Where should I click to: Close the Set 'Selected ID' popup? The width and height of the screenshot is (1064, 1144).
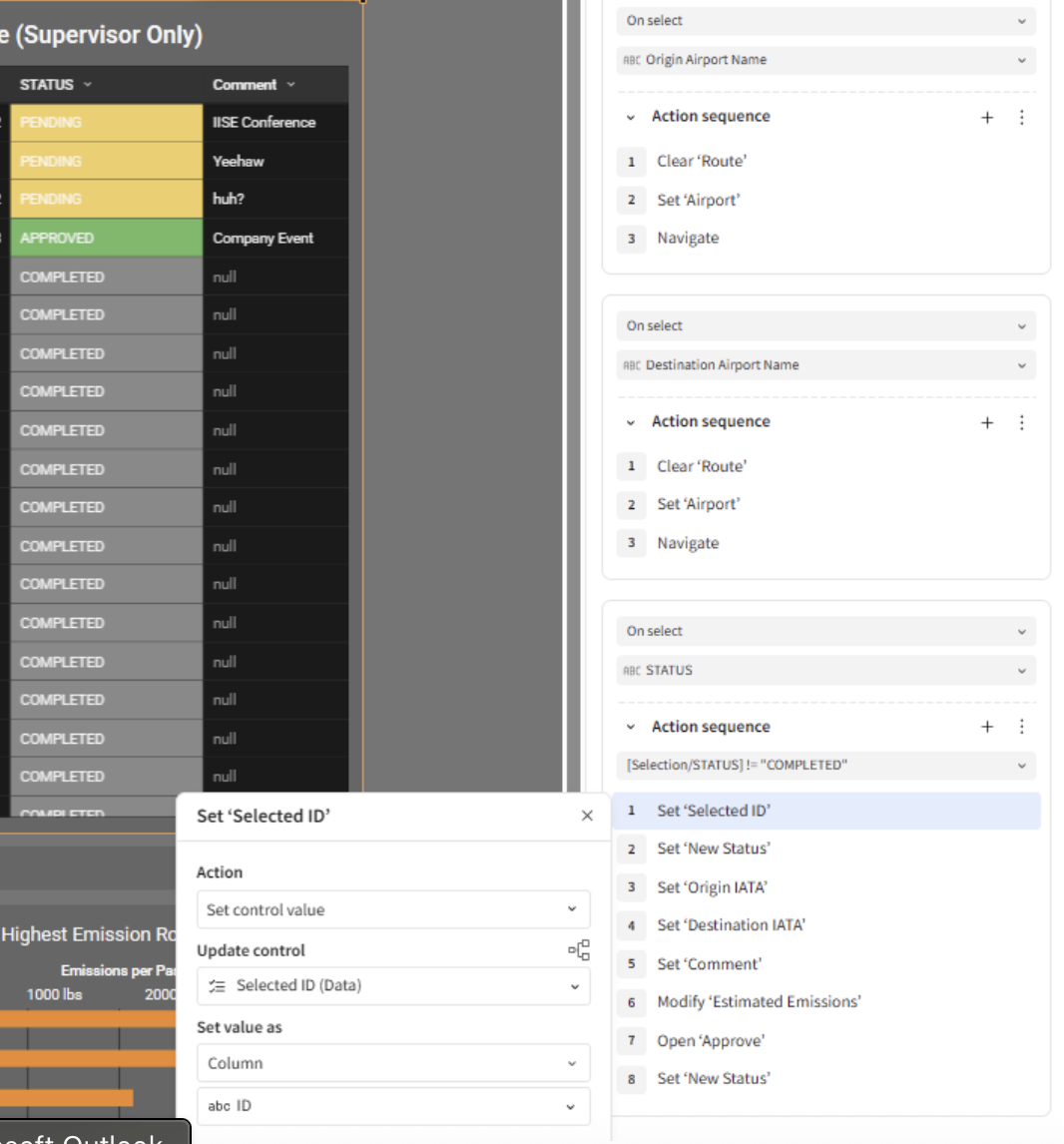click(587, 816)
